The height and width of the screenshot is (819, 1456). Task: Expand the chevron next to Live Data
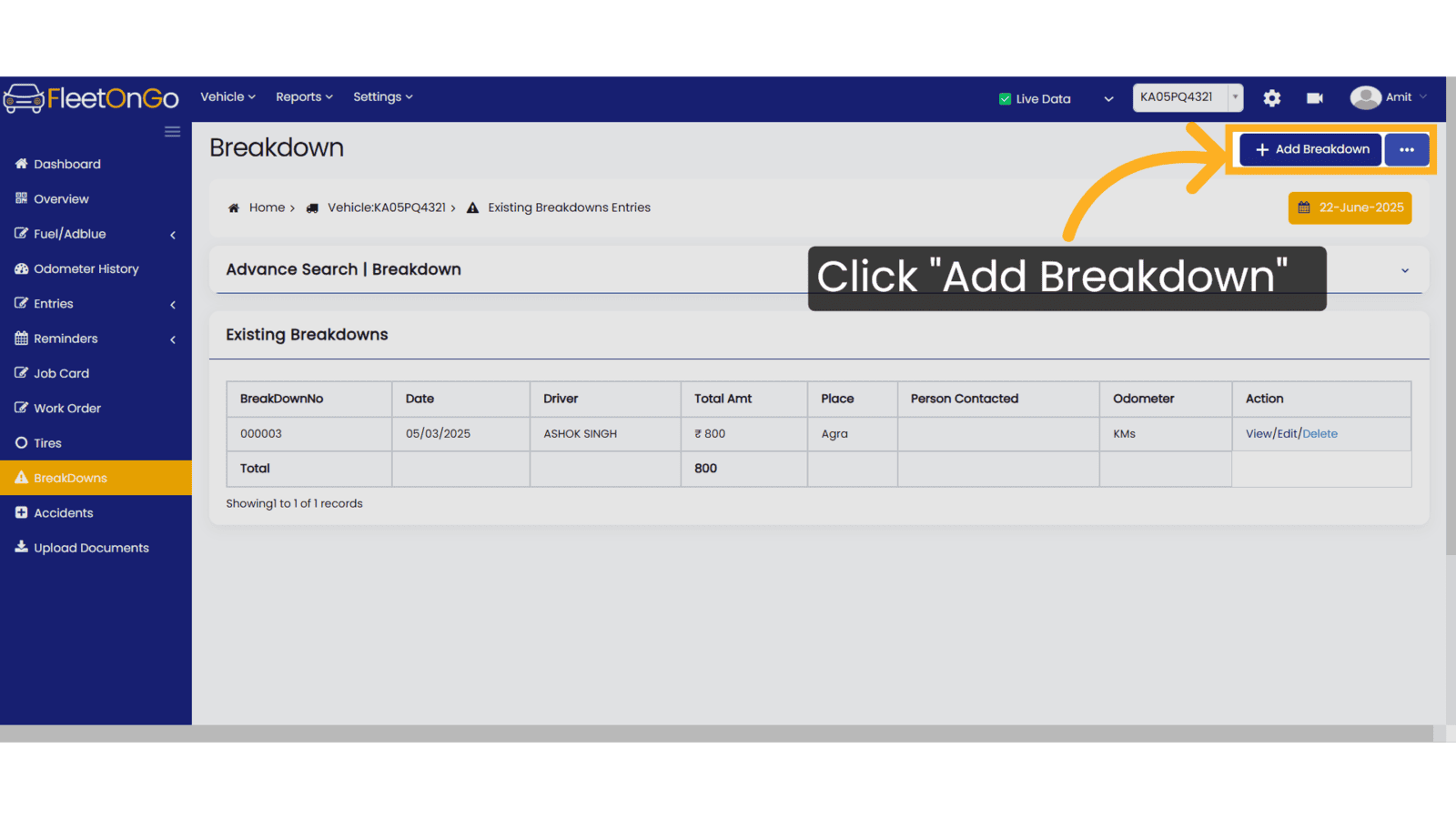pyautogui.click(x=1108, y=99)
